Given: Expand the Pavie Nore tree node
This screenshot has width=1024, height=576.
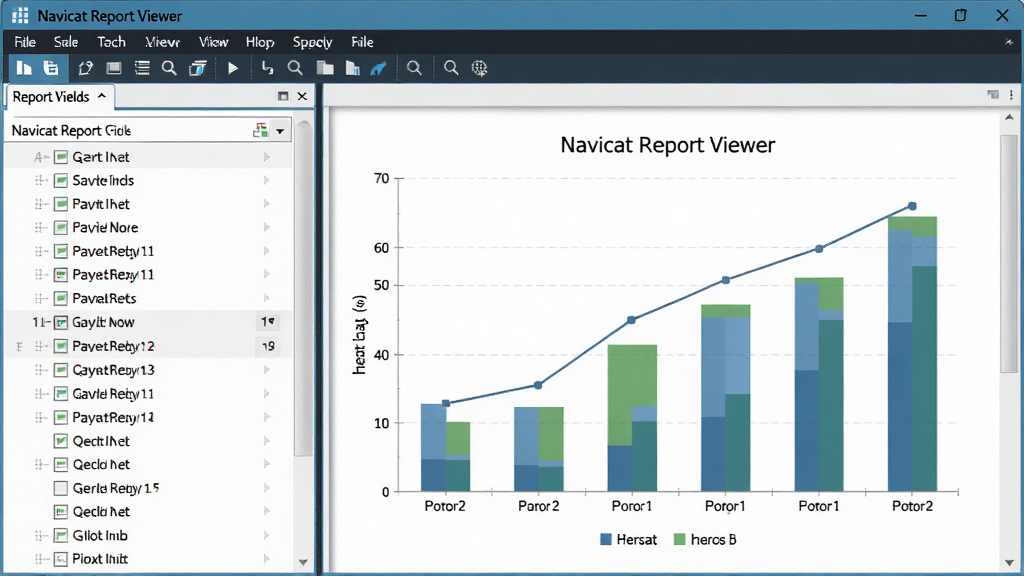Looking at the screenshot, I should (x=40, y=227).
